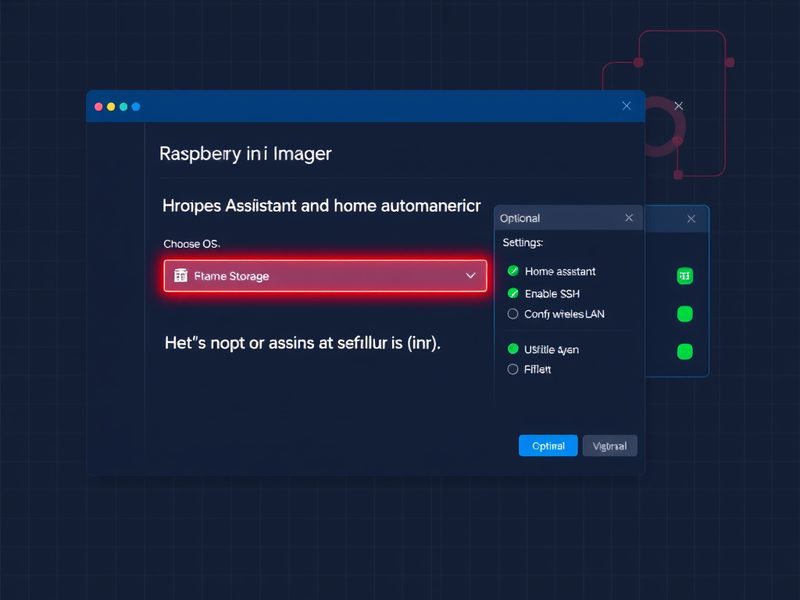
Task: Click the Optional panel title
Action: click(520, 218)
